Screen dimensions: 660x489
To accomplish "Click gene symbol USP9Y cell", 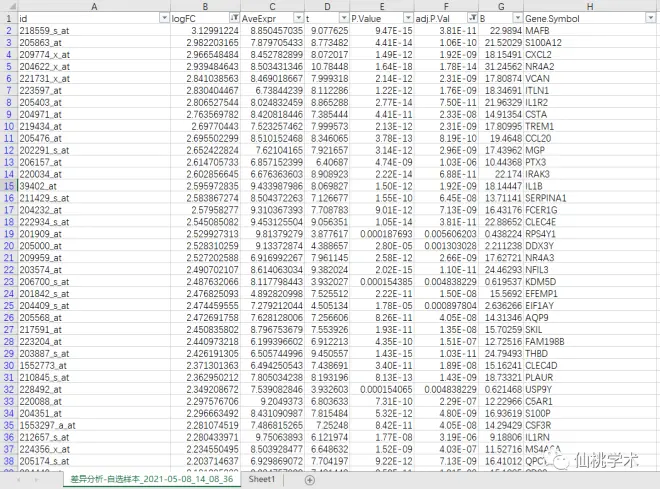I will point(590,390).
